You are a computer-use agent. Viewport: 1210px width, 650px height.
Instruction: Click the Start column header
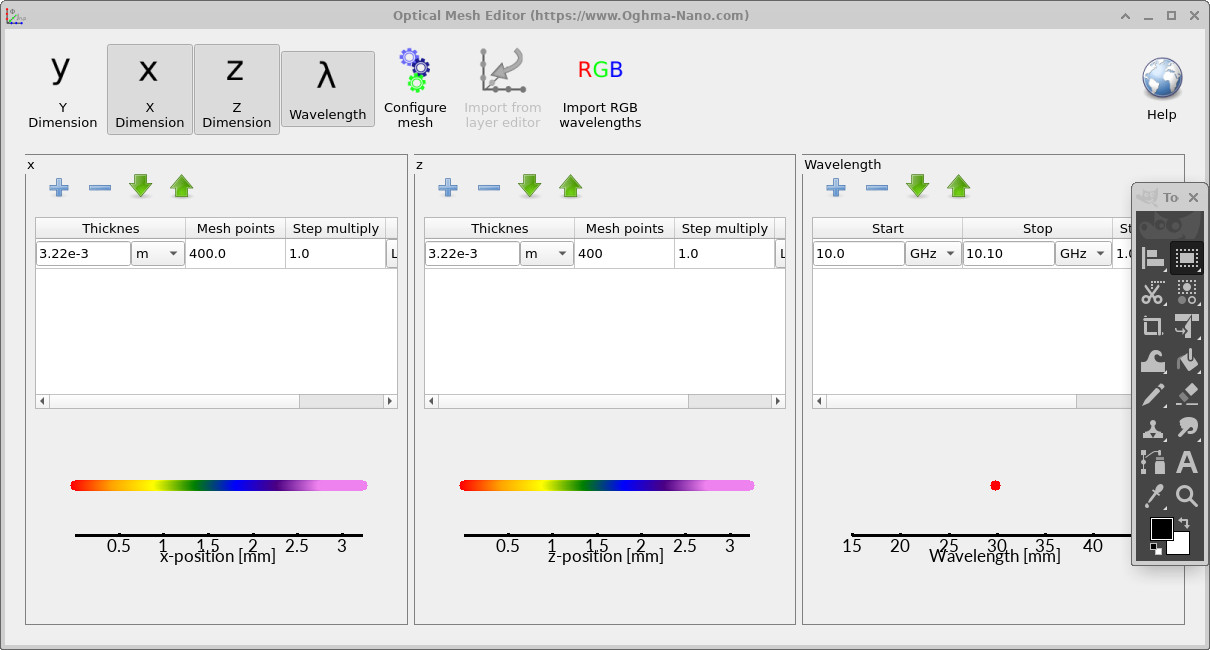[x=888, y=228]
